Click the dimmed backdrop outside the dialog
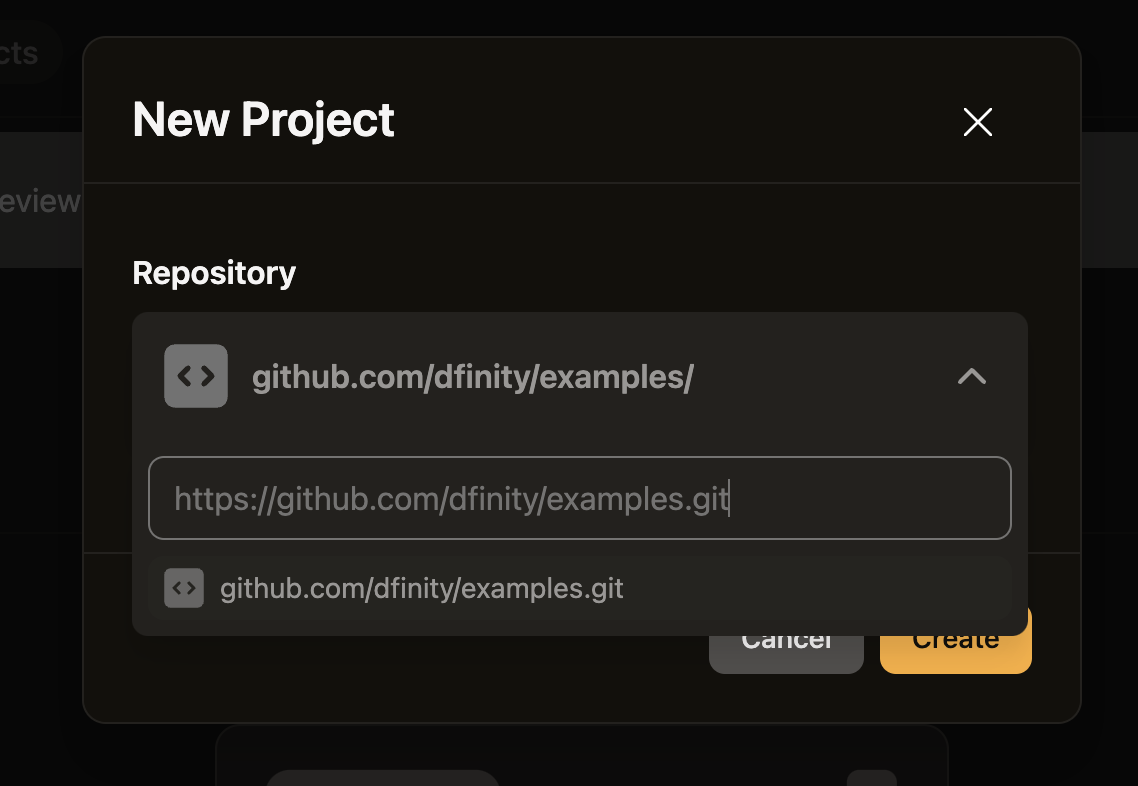The image size is (1138, 786). (x=1110, y=435)
